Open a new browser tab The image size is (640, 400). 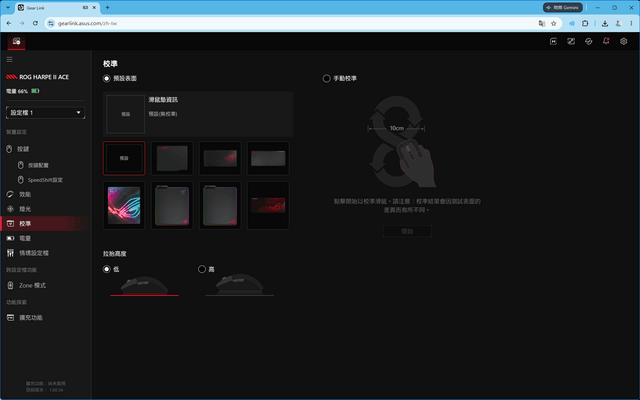107,7
